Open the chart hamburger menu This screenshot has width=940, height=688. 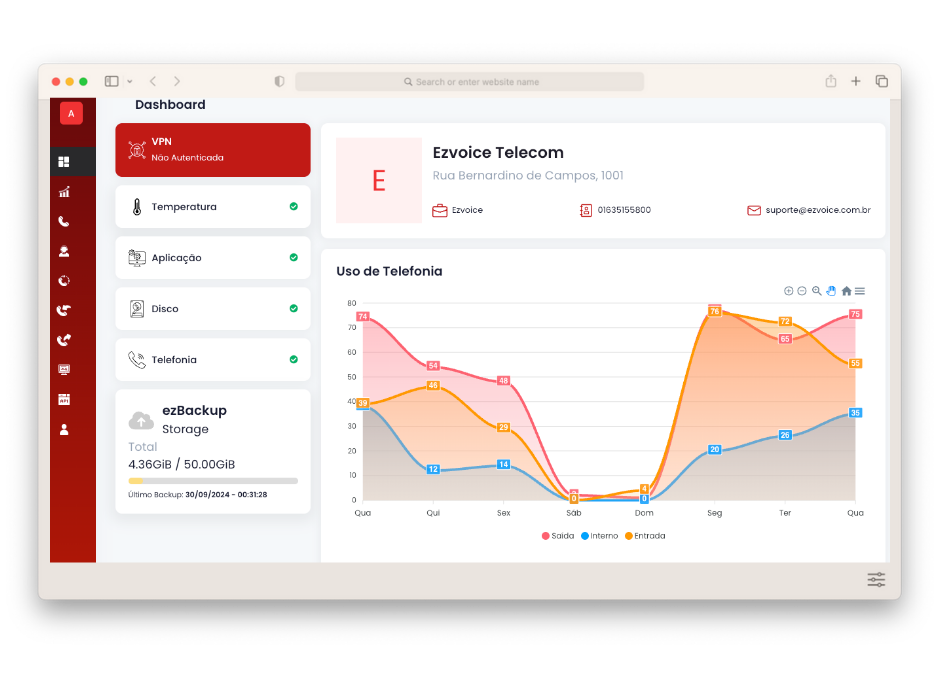[x=860, y=291]
